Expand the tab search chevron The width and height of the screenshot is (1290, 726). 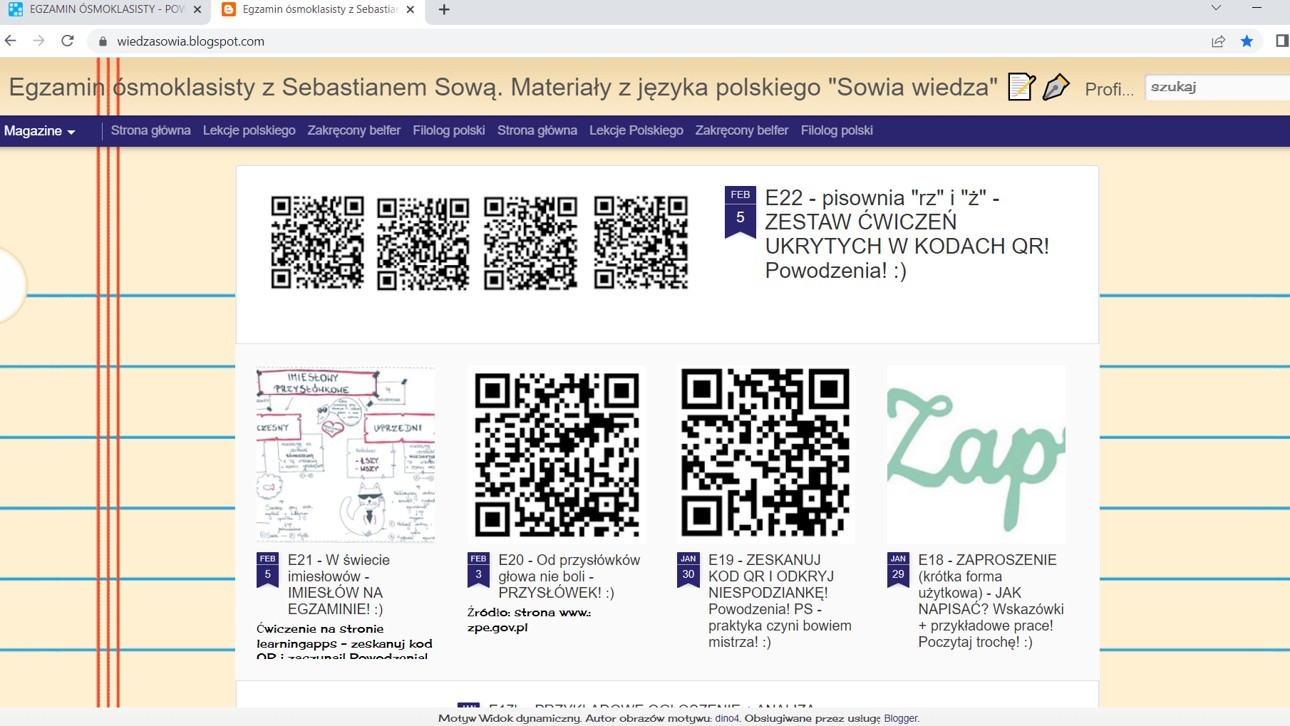pos(1216,8)
